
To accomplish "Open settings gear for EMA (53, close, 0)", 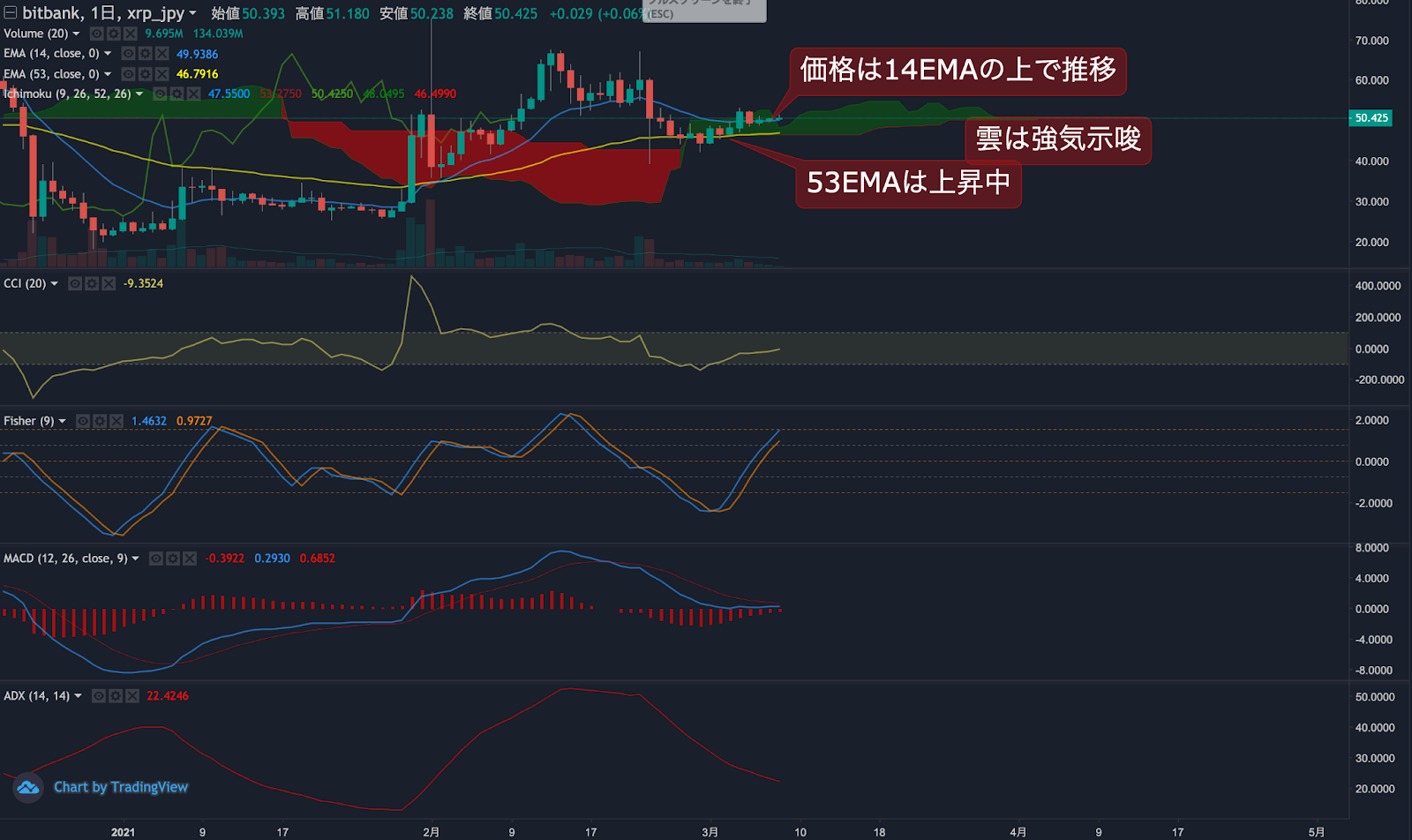I will (x=146, y=74).
